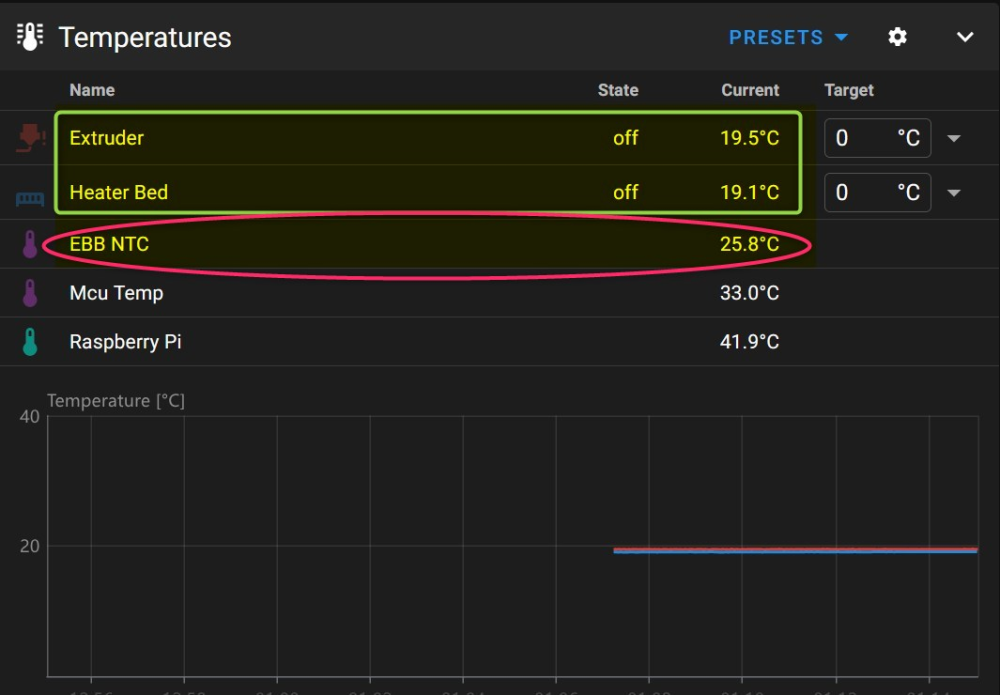This screenshot has height=695, width=1000.
Task: Click the Extruder nozzle icon
Action: coord(30,138)
